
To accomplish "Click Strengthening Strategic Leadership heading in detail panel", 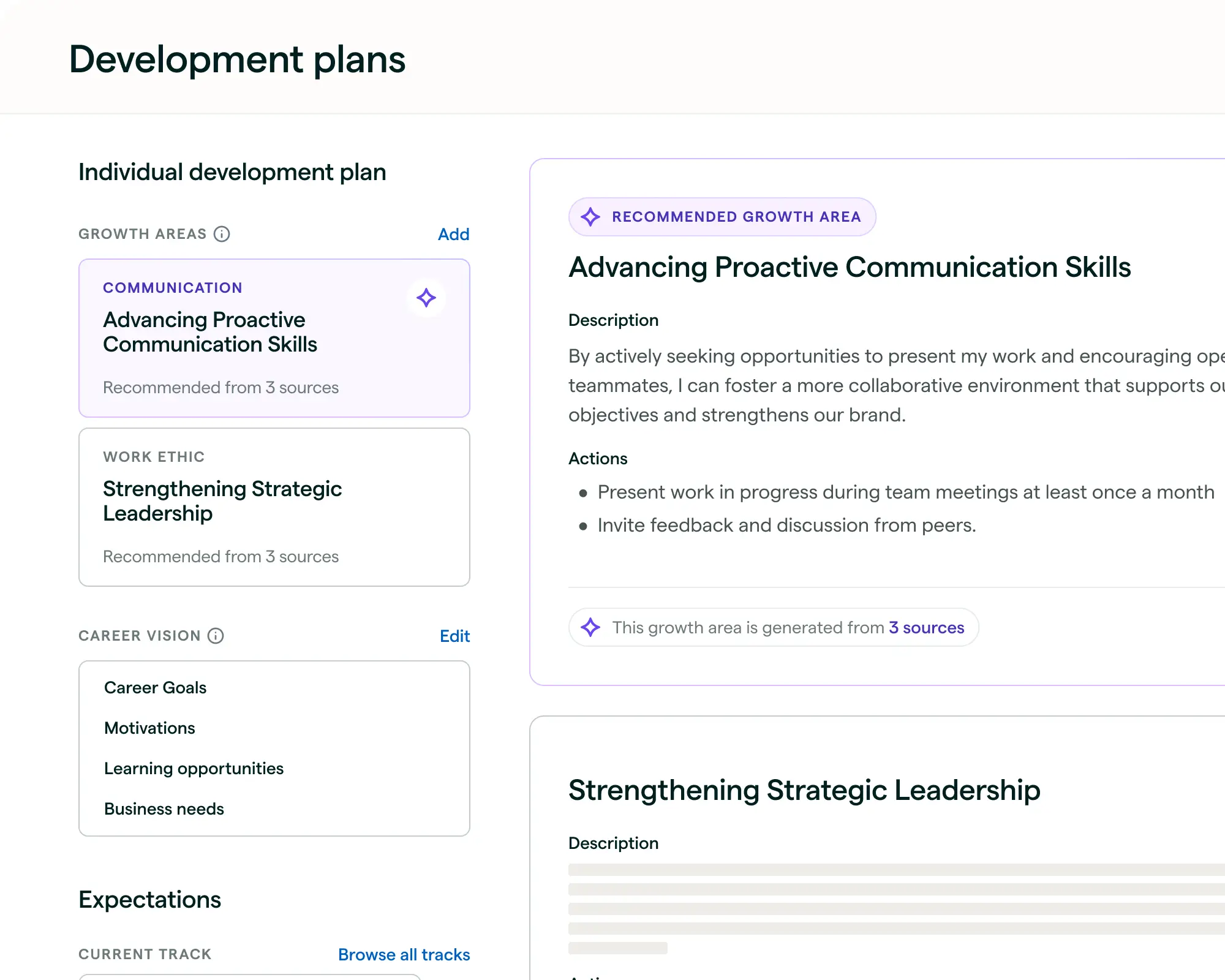I will click(804, 790).
